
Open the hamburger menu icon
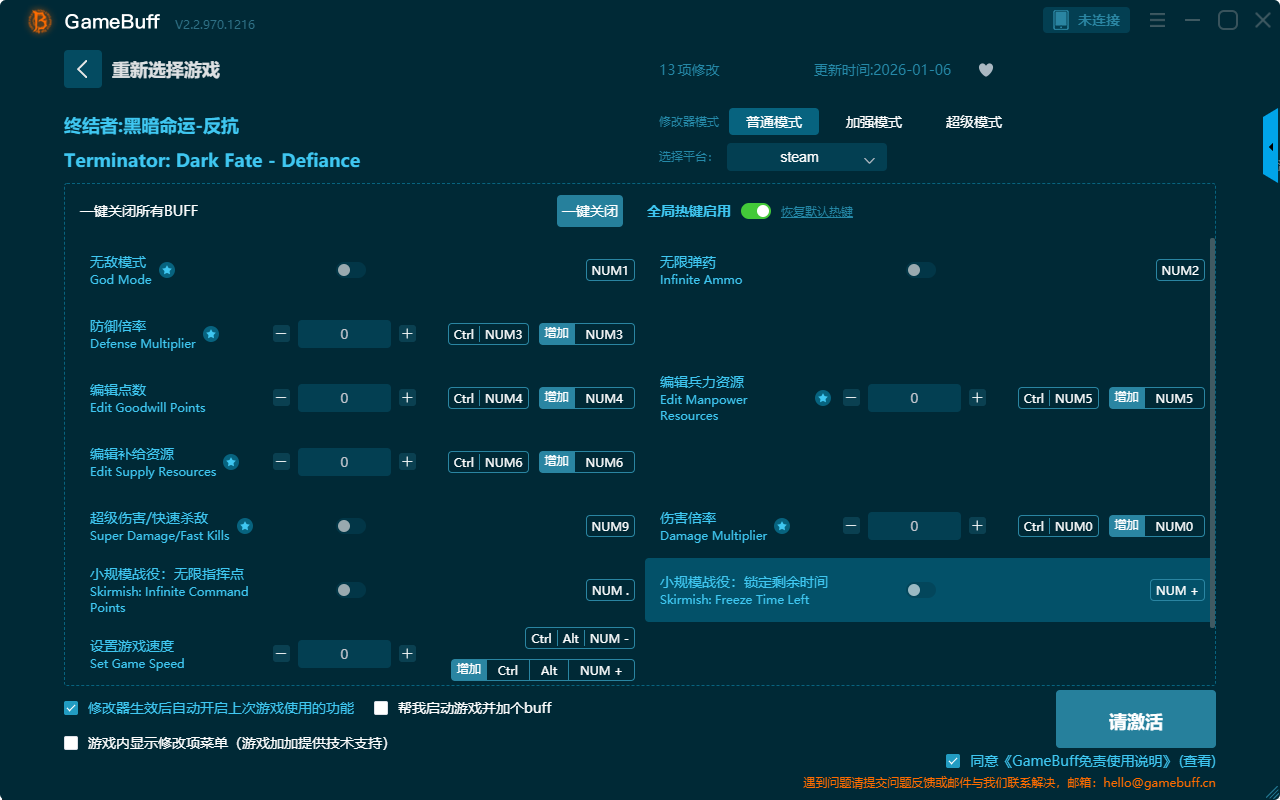tap(1157, 20)
